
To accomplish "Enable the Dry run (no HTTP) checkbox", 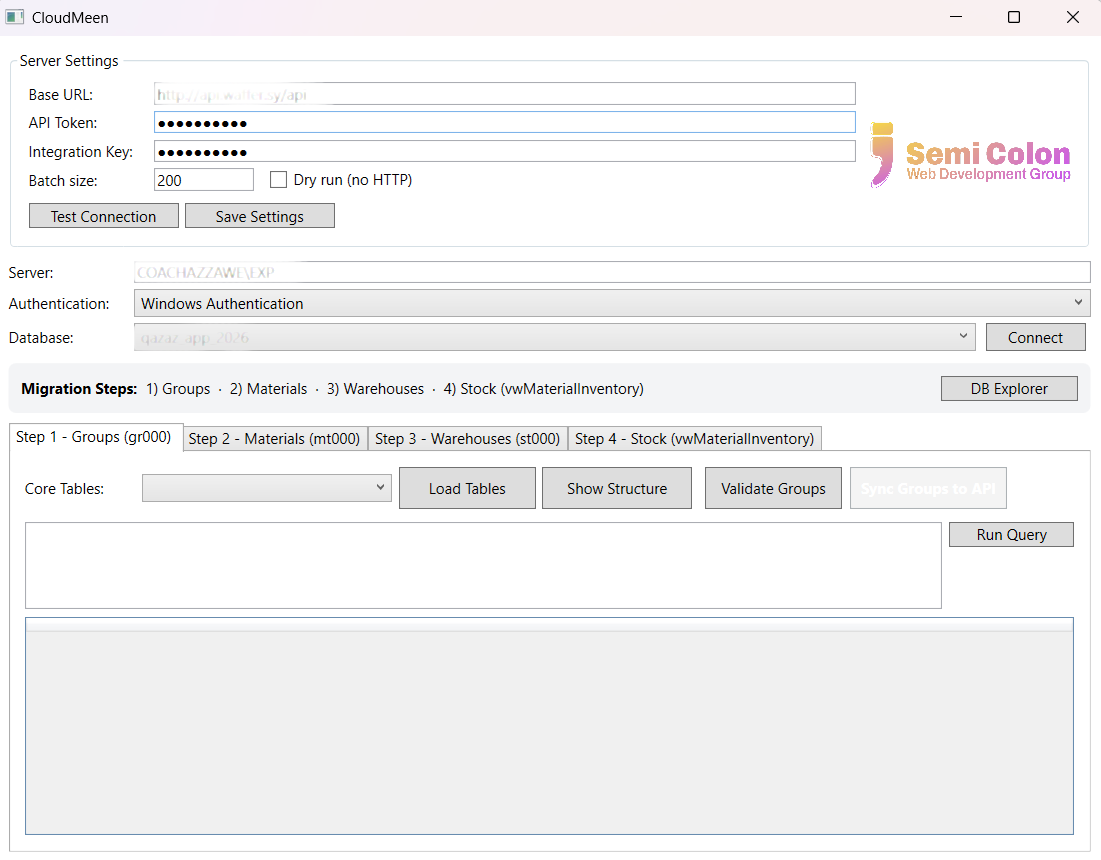I will tap(278, 180).
